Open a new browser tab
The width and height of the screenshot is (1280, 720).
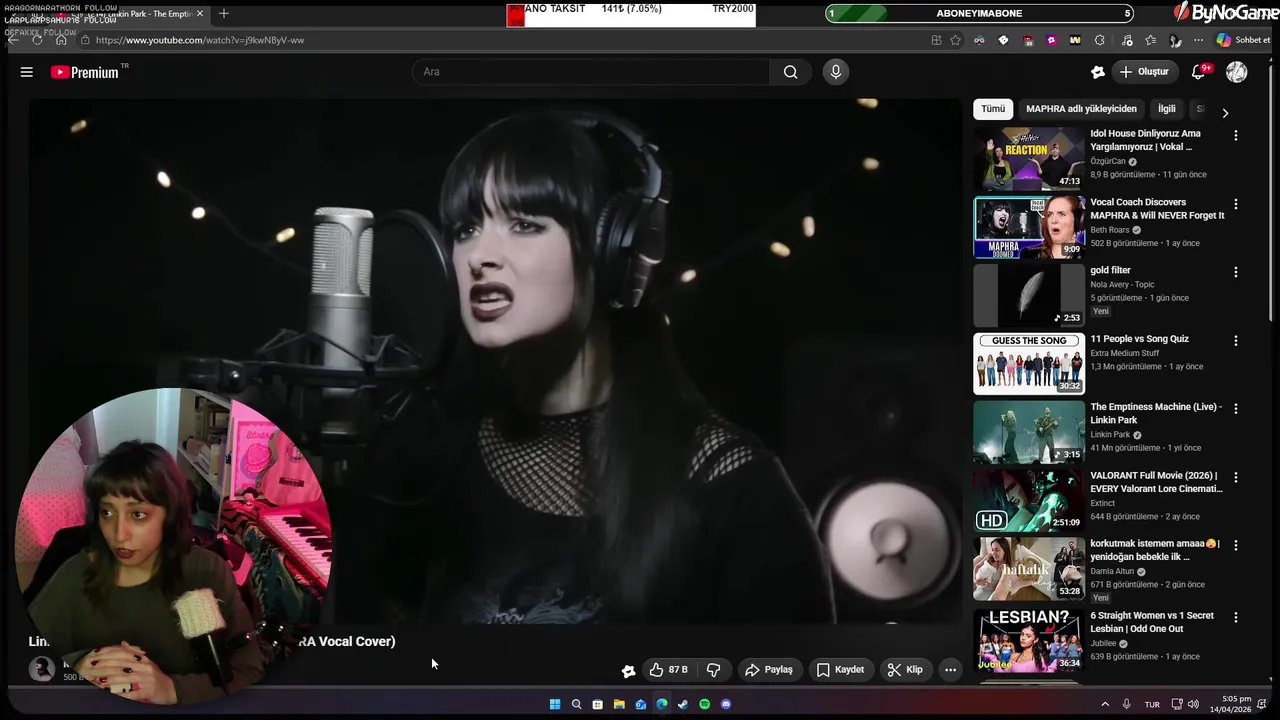[224, 14]
